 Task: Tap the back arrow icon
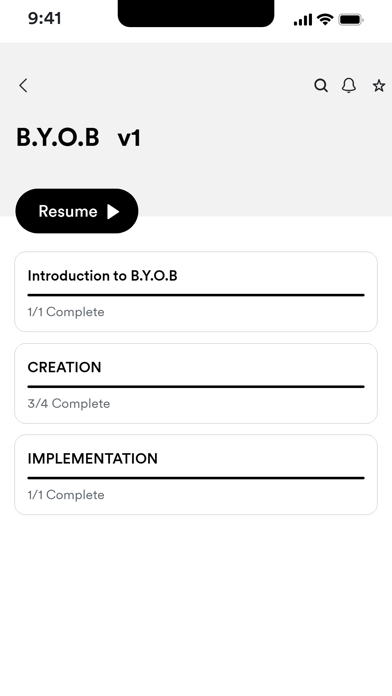[23, 85]
